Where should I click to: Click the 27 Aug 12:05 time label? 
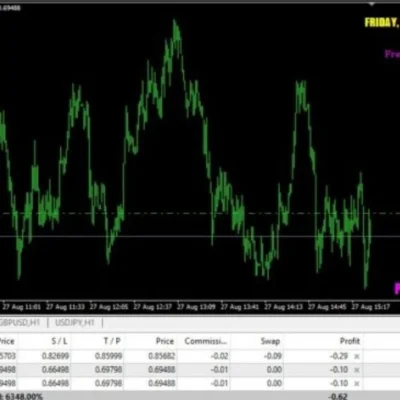pyautogui.click(x=109, y=307)
